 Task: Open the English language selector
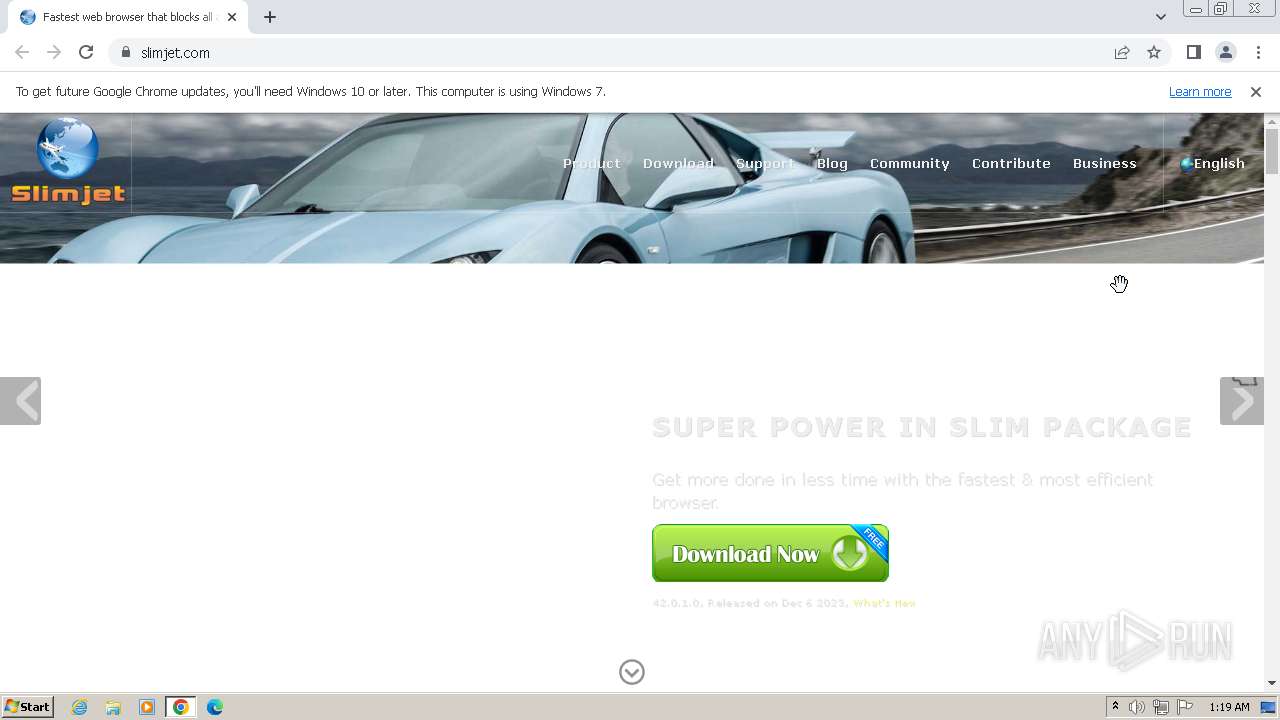1212,163
